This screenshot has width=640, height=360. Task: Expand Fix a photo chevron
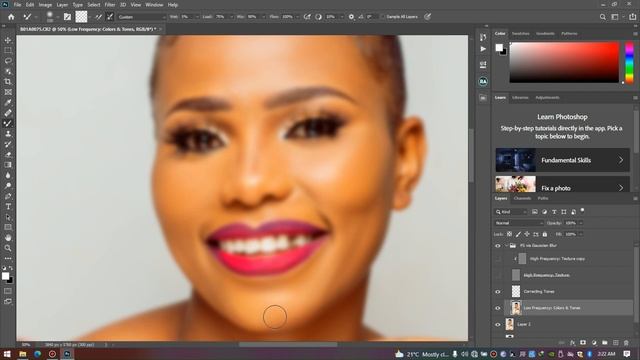pos(620,188)
